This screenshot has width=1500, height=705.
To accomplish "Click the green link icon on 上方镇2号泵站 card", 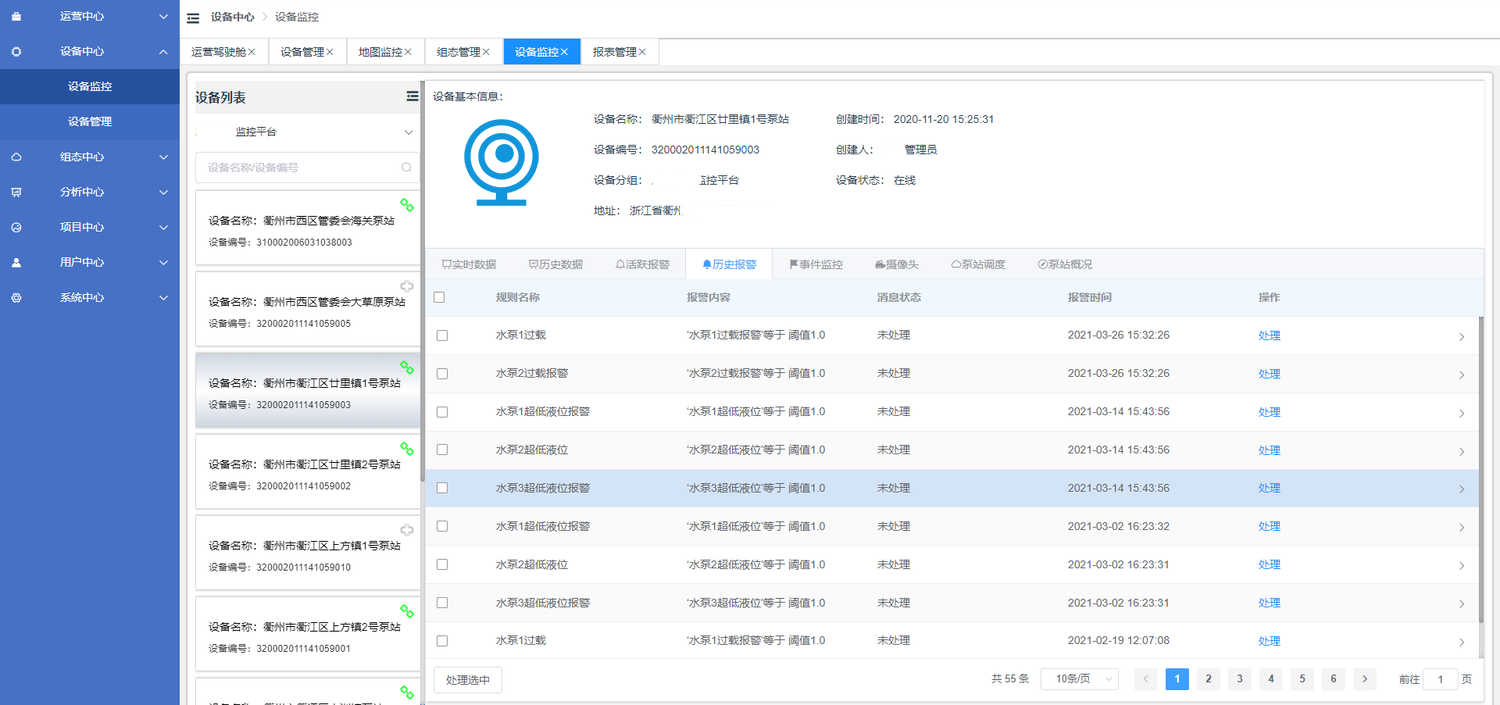I will point(407,611).
